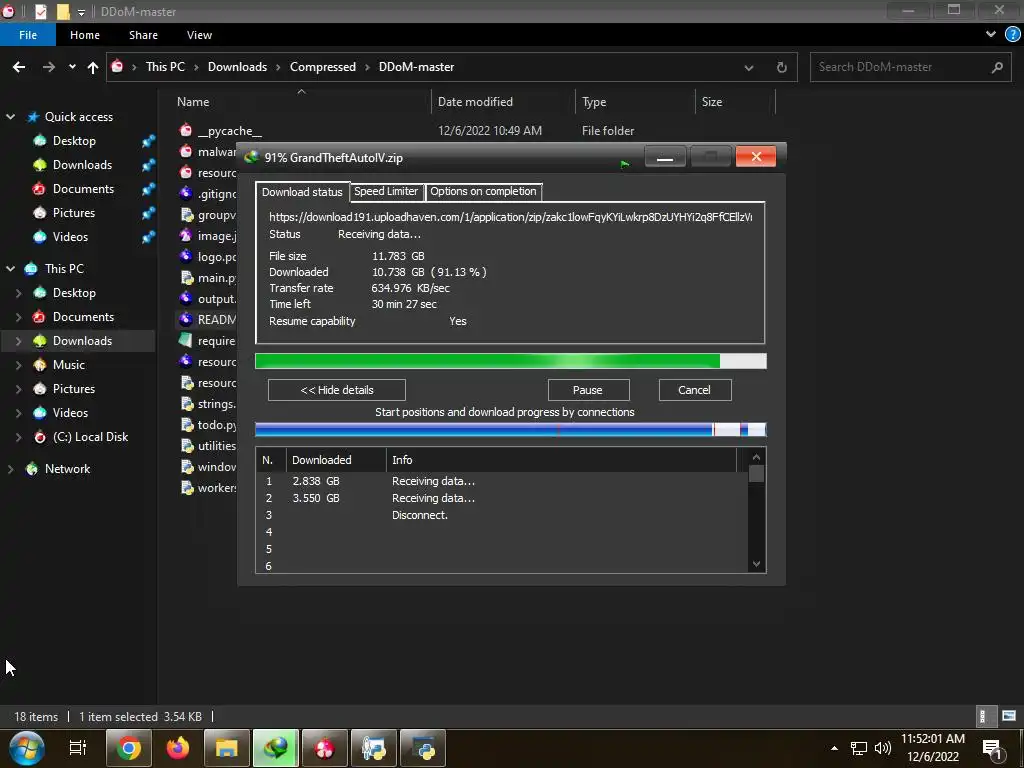Switch to Options on completion tab
This screenshot has width=1024, height=768.
coord(483,191)
